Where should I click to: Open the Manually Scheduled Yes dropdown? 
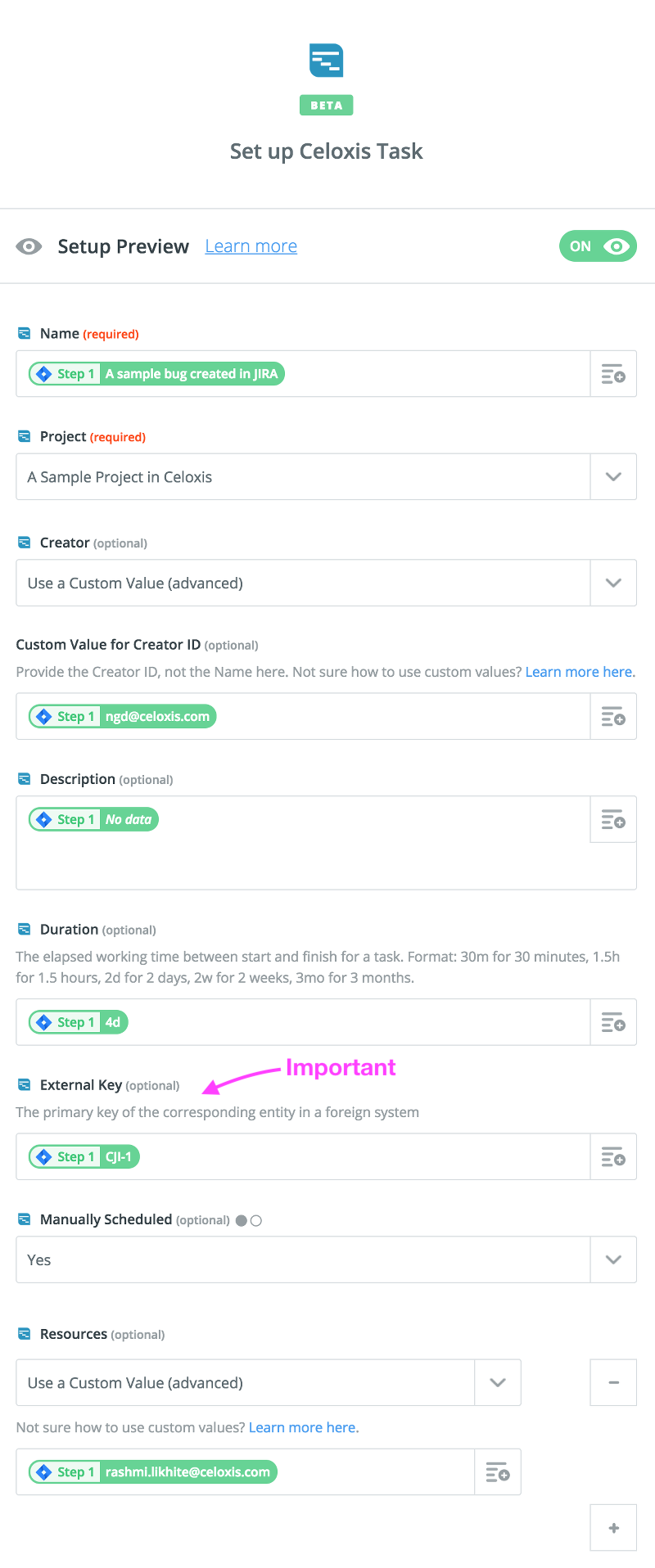(x=613, y=1259)
